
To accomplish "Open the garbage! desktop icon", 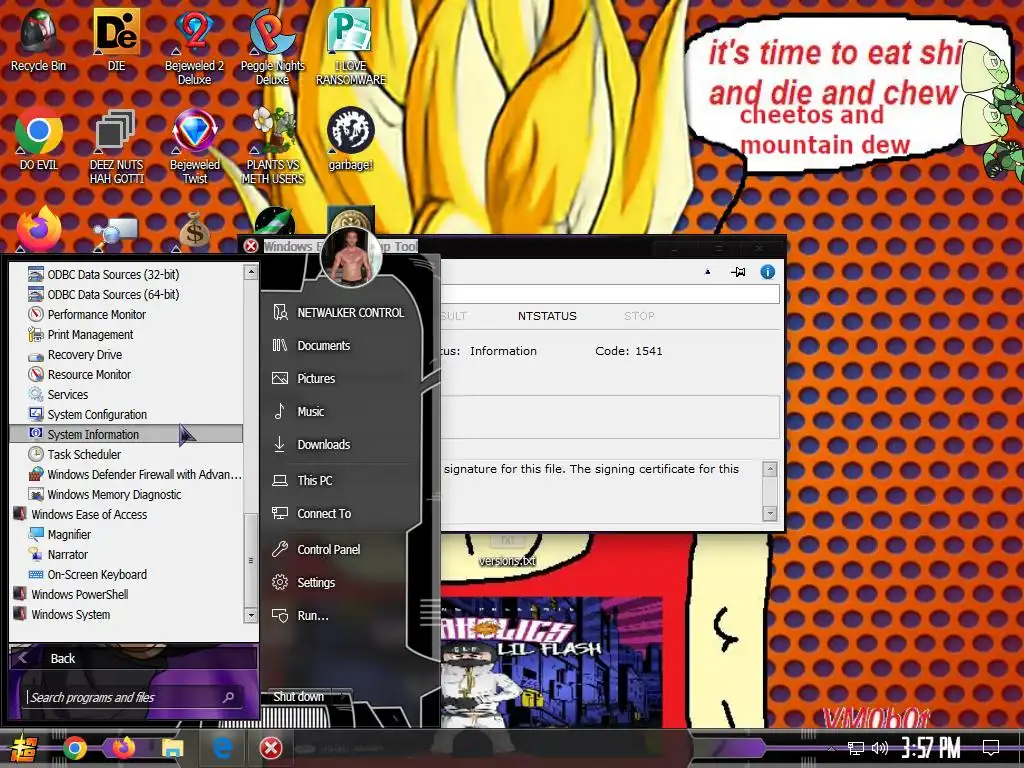I will [x=351, y=138].
